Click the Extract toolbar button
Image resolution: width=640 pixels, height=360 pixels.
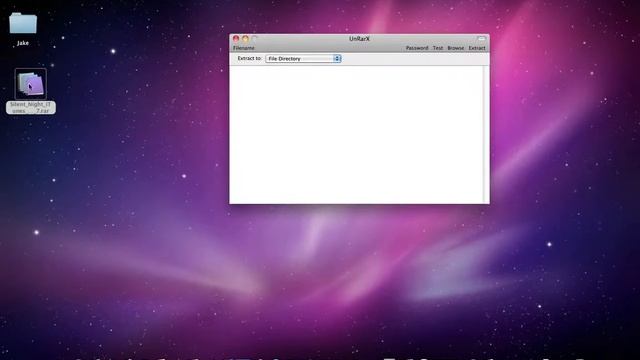pyautogui.click(x=477, y=48)
